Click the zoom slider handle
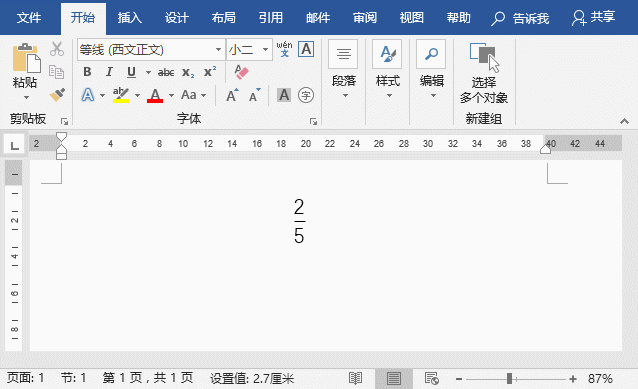638x389 pixels. (x=509, y=379)
